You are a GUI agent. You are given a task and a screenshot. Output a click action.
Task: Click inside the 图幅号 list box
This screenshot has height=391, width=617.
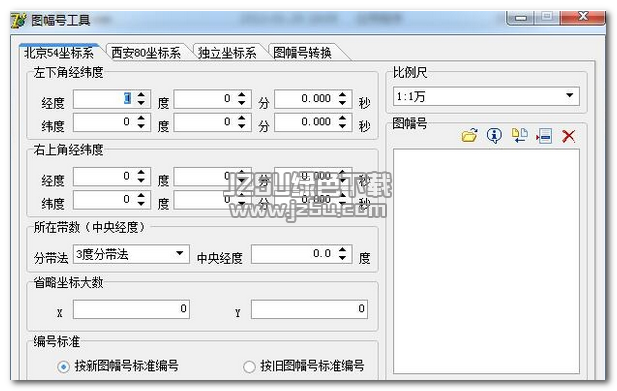point(486,261)
